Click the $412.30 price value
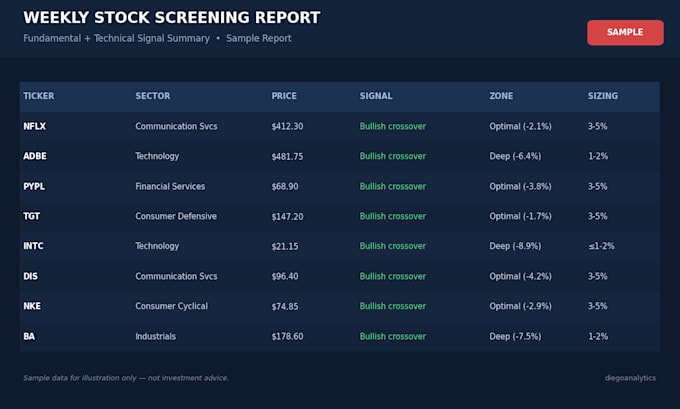This screenshot has width=680, height=409. coord(288,126)
